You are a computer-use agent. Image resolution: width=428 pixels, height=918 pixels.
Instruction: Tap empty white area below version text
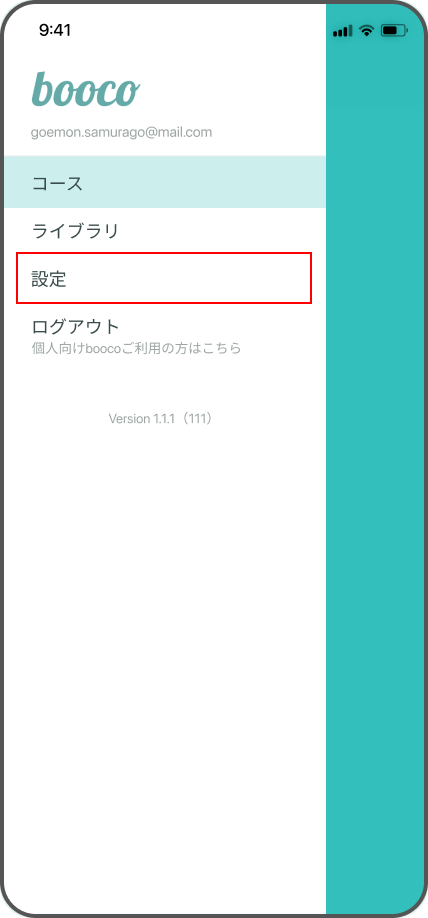click(165, 644)
